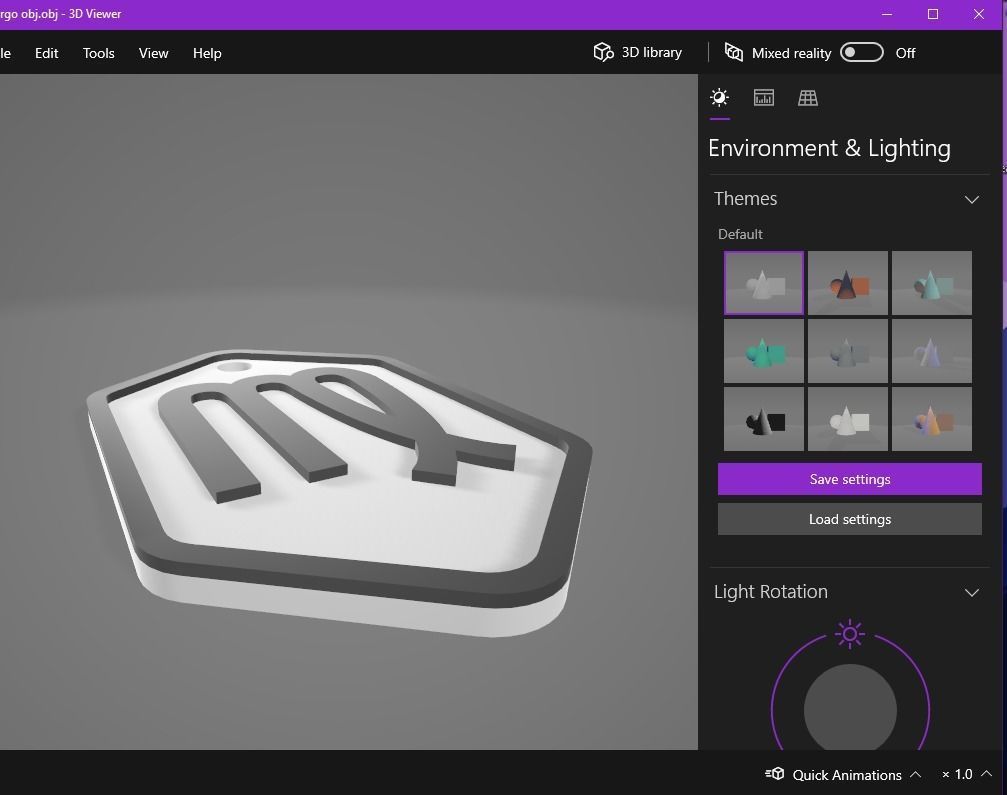The image size is (1007, 795).
Task: Click the 3D library label
Action: pos(651,53)
